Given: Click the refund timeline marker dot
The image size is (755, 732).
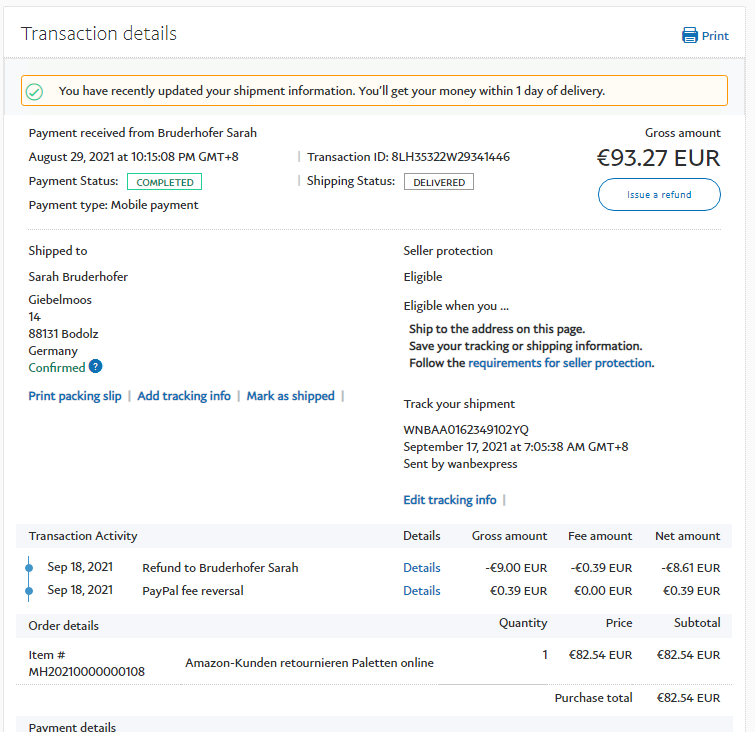Looking at the screenshot, I should (29, 568).
